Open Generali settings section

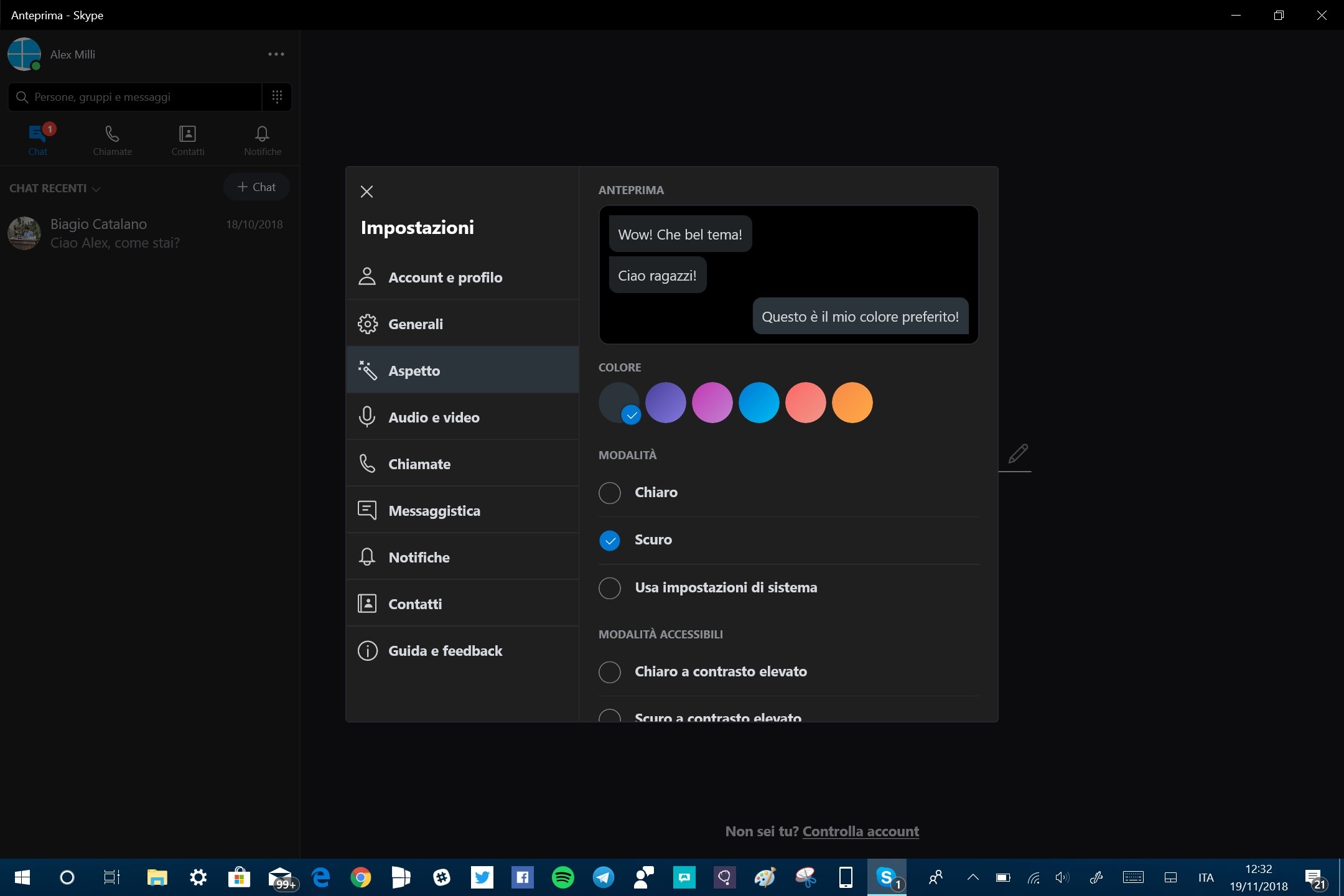pyautogui.click(x=462, y=324)
